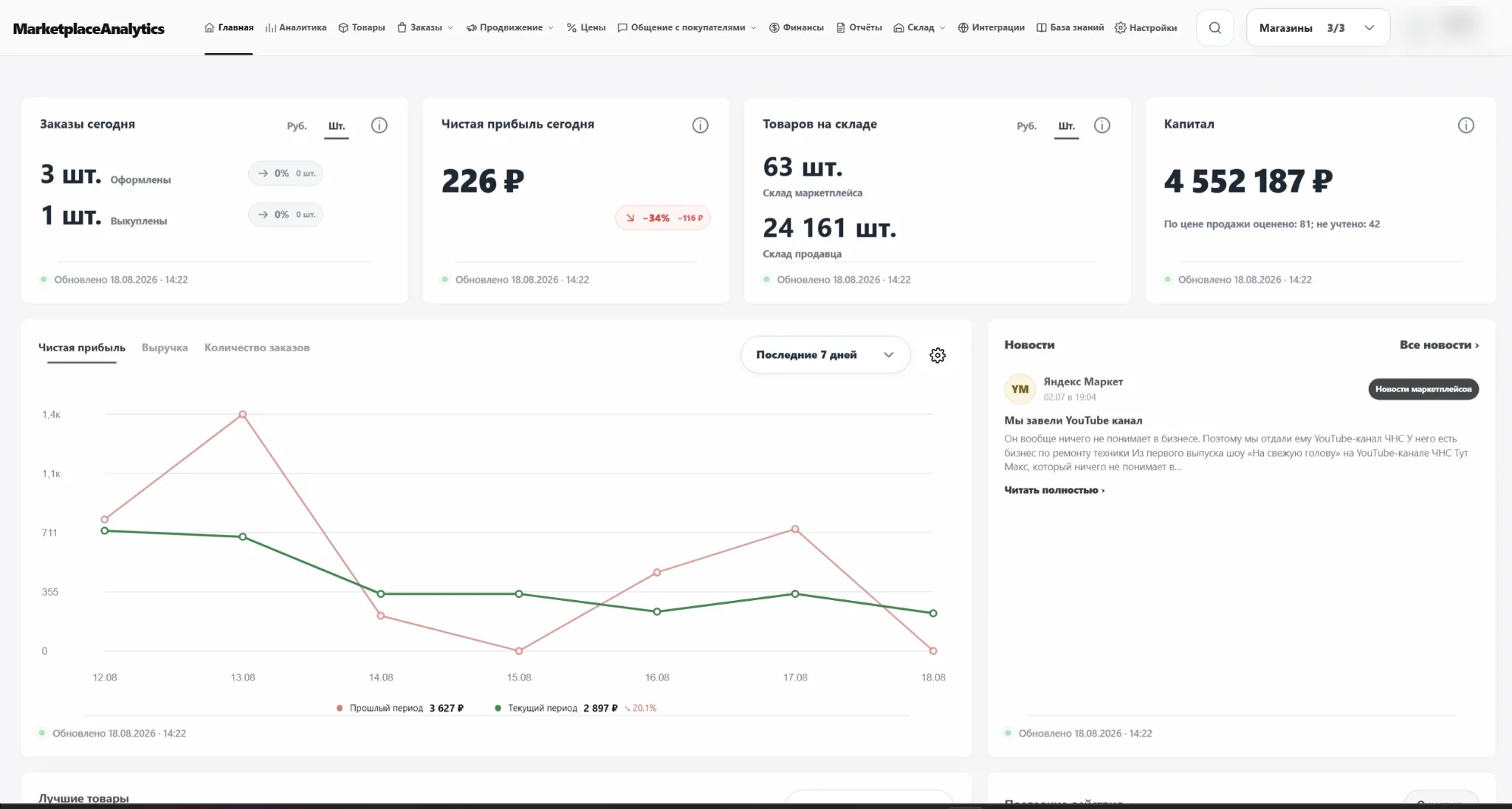
Task: Select the Количество заказов chart tab
Action: click(x=257, y=348)
